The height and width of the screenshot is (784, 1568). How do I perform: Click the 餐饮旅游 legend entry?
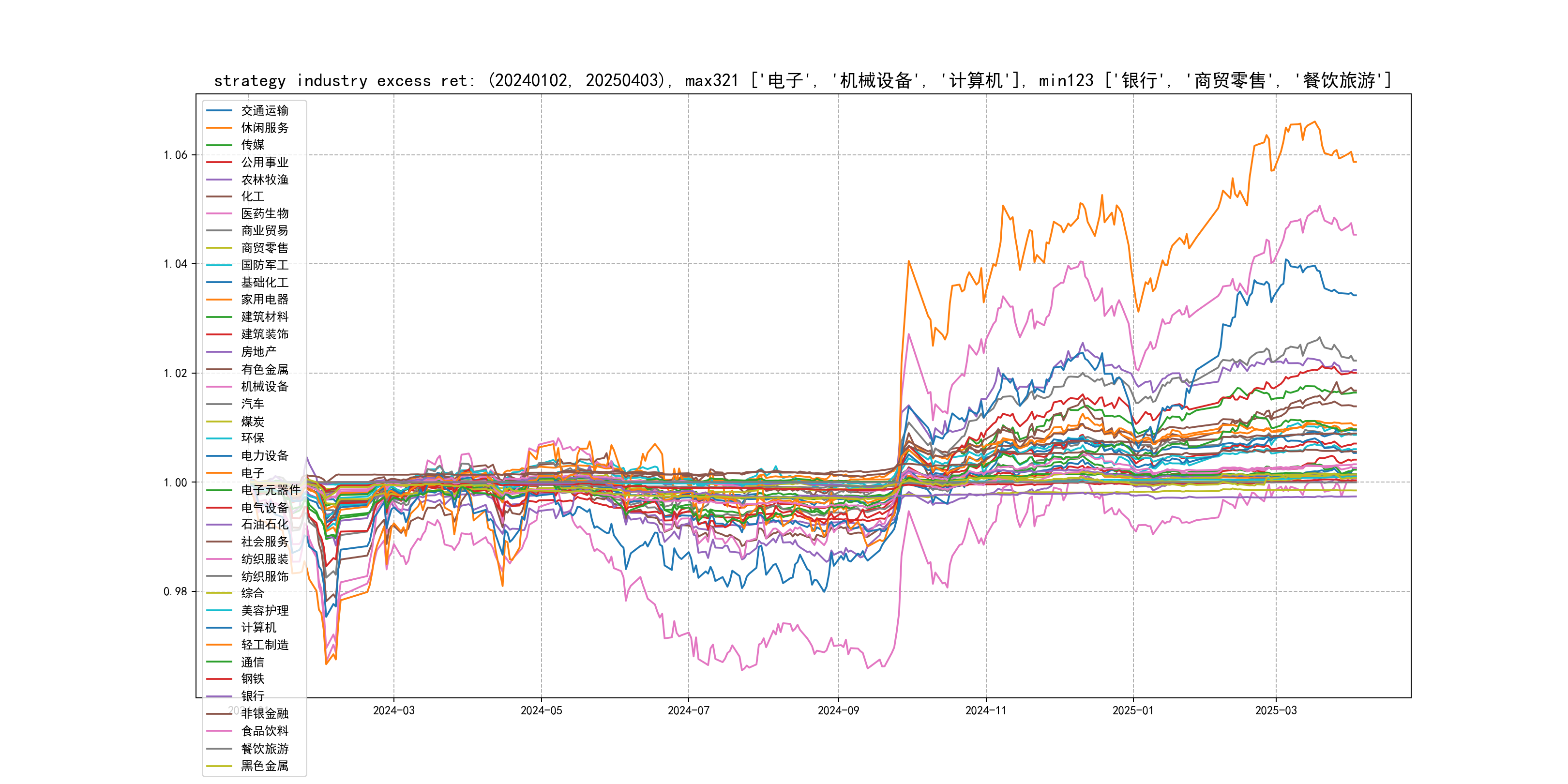coord(264,749)
